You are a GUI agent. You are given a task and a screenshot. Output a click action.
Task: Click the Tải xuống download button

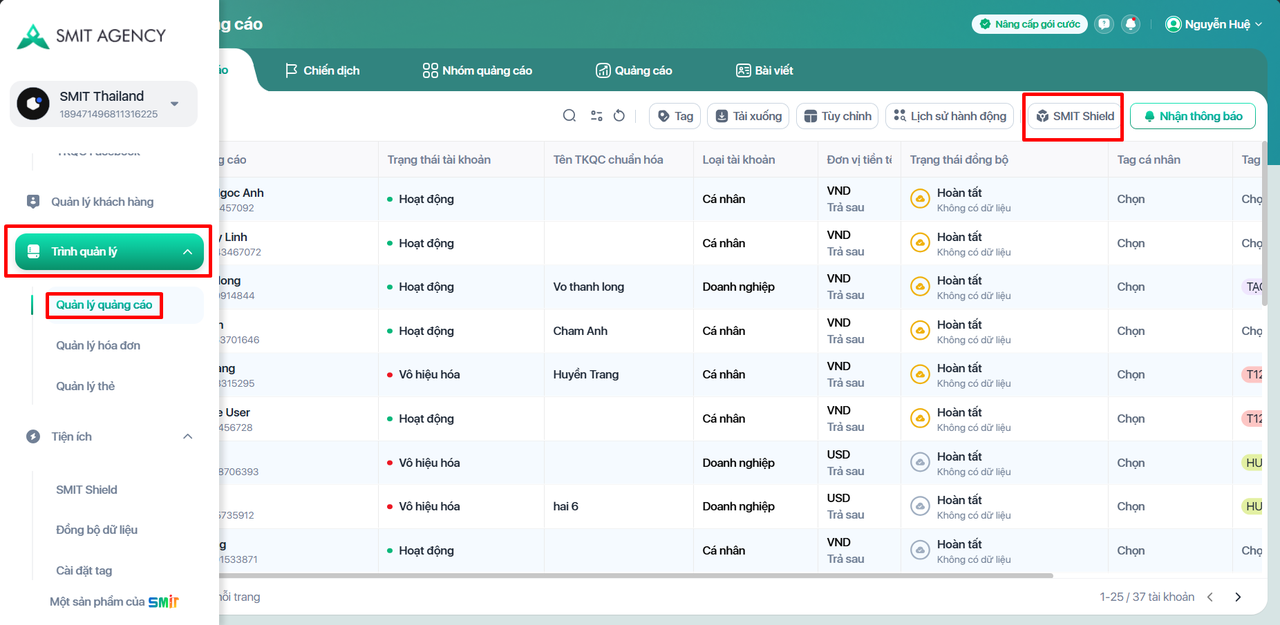(x=748, y=116)
